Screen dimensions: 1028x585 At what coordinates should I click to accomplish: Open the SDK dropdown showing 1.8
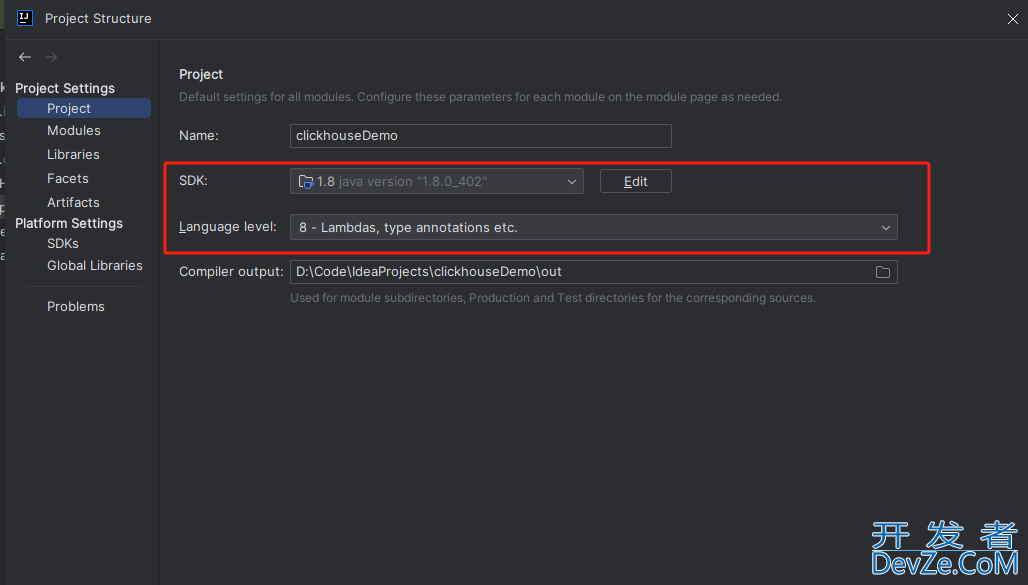click(x=437, y=182)
